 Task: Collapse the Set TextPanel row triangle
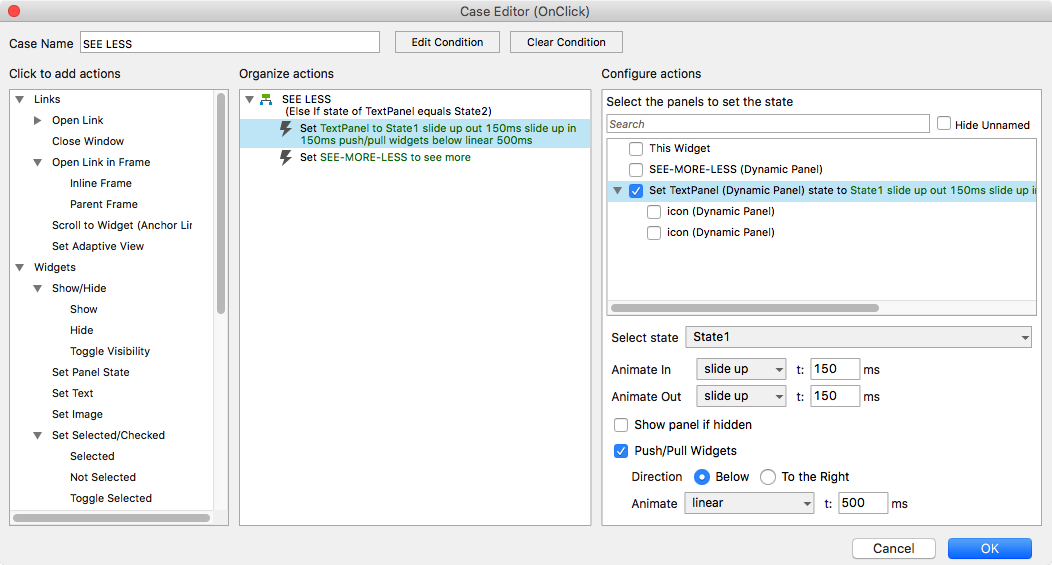tap(617, 190)
